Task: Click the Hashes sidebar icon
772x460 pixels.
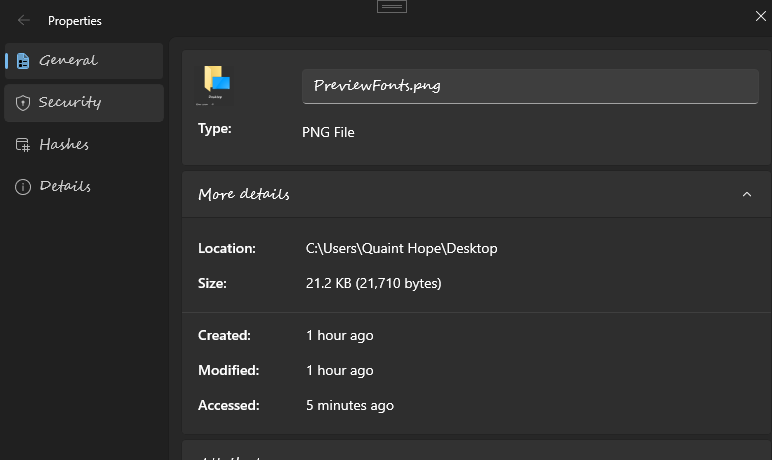Action: 22,145
